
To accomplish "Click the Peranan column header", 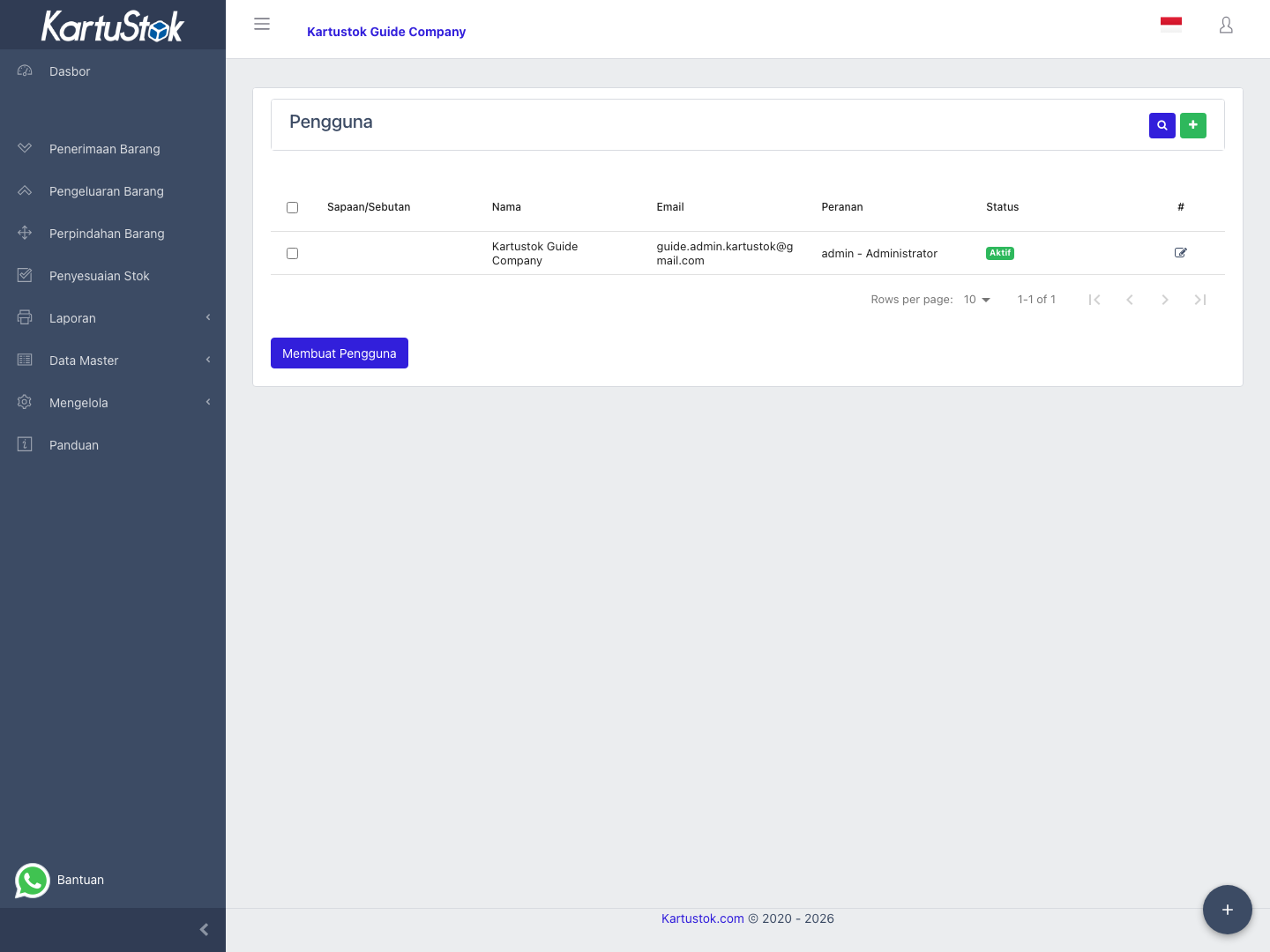I will point(842,207).
